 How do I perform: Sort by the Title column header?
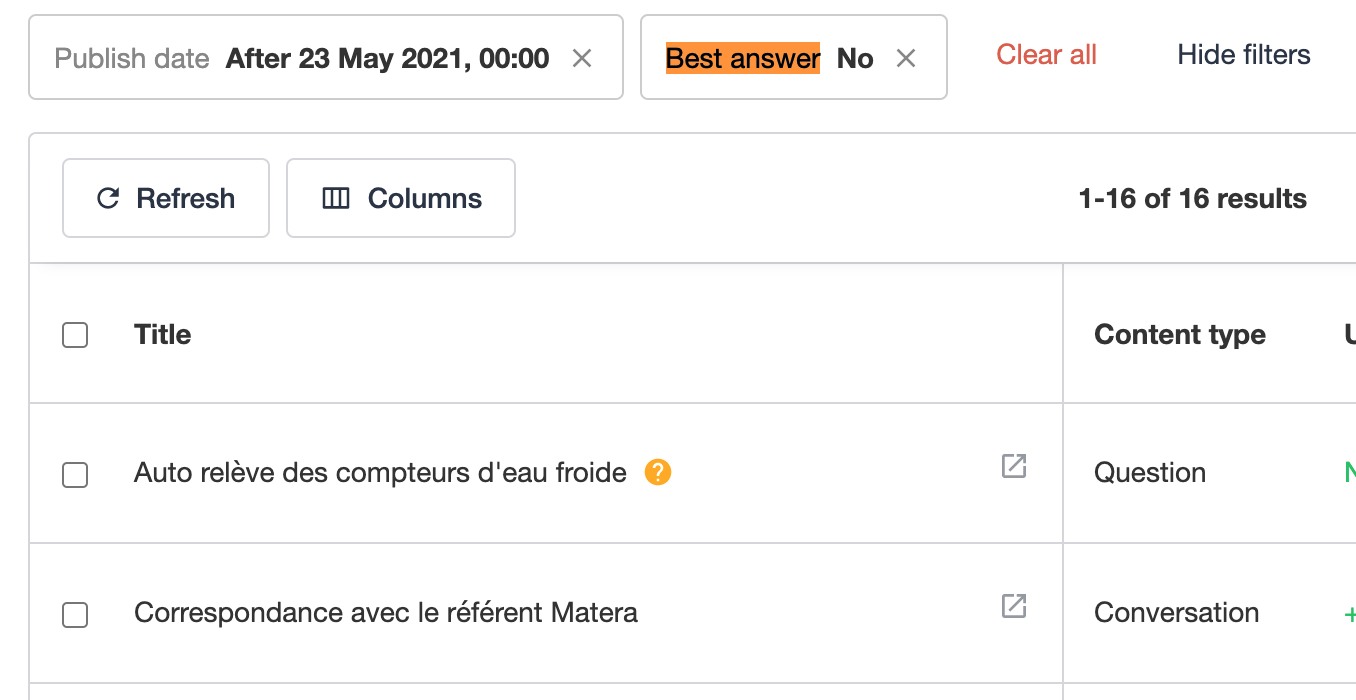coord(163,334)
